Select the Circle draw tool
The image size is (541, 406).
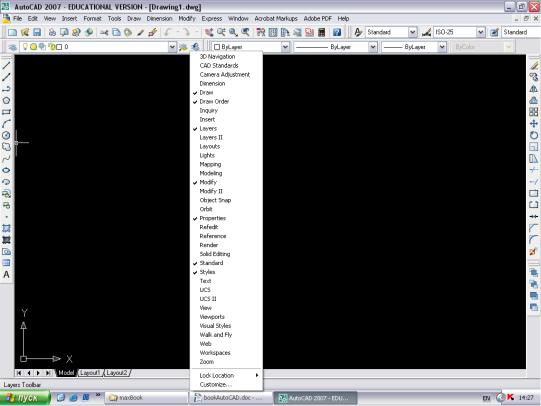[x=6, y=135]
